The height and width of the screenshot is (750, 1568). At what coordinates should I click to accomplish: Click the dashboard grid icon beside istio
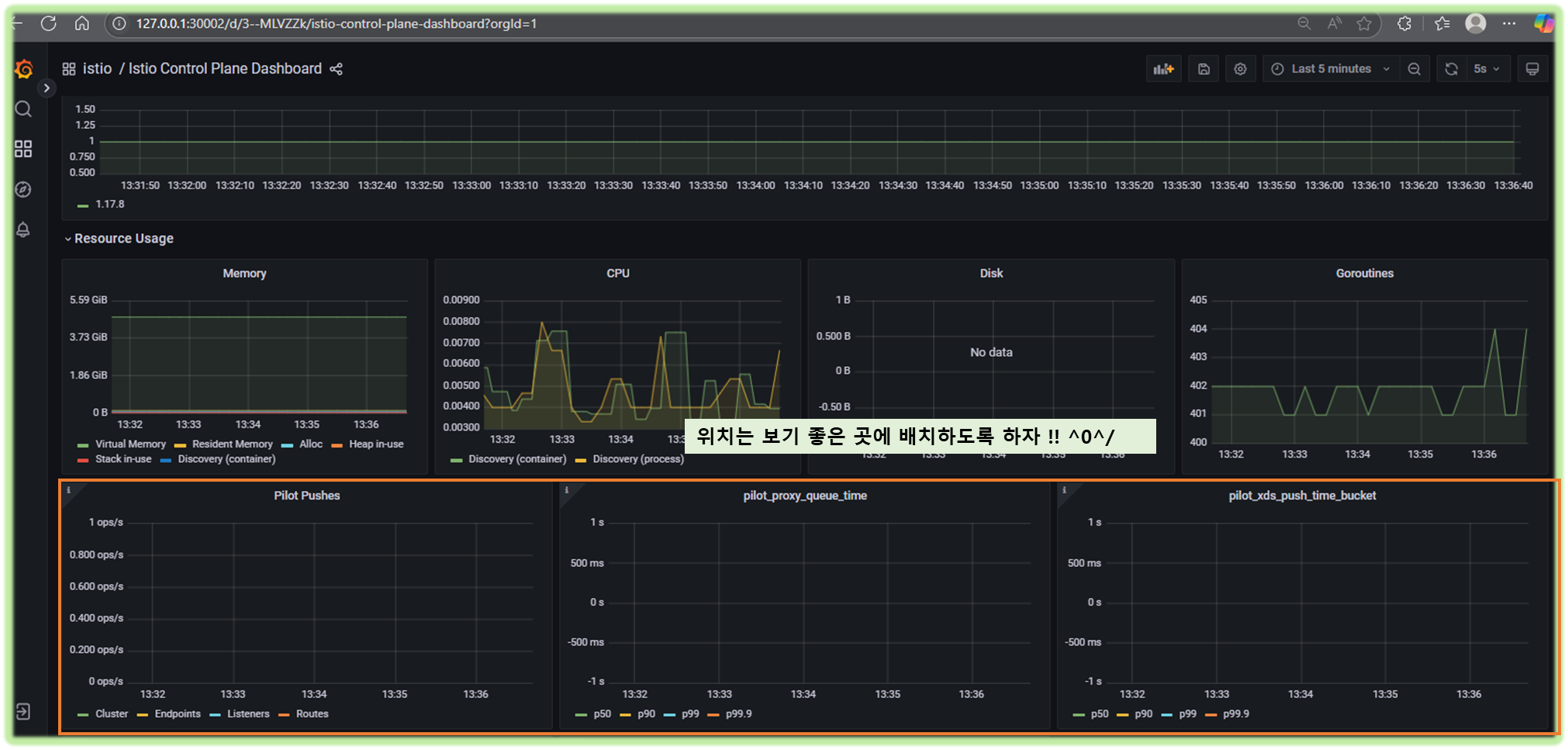point(69,69)
